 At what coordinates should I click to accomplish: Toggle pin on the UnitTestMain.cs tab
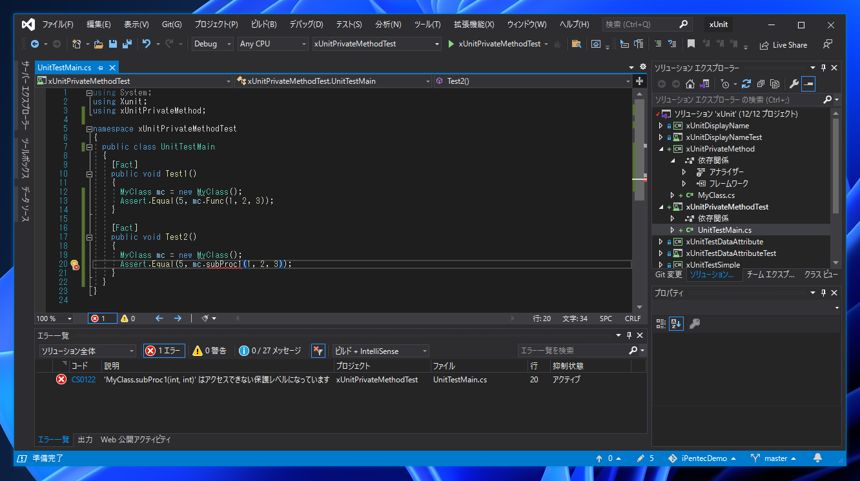coord(100,67)
